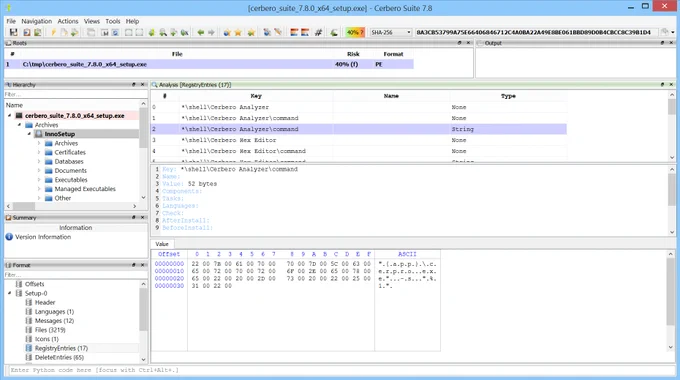
Task: Click the hash (#) toolbar icon
Action: (318, 32)
